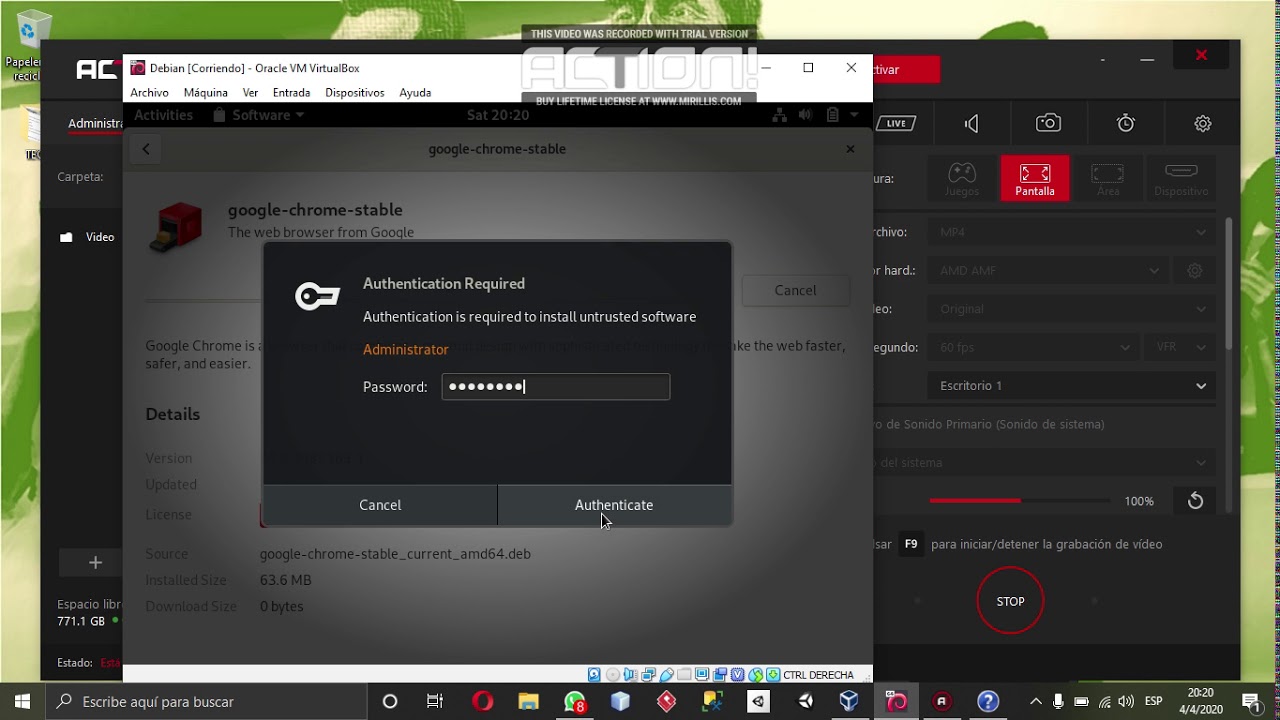Viewport: 1280px width, 720px height.
Task: Select the Dispositivo capture mode
Action: point(1181,178)
